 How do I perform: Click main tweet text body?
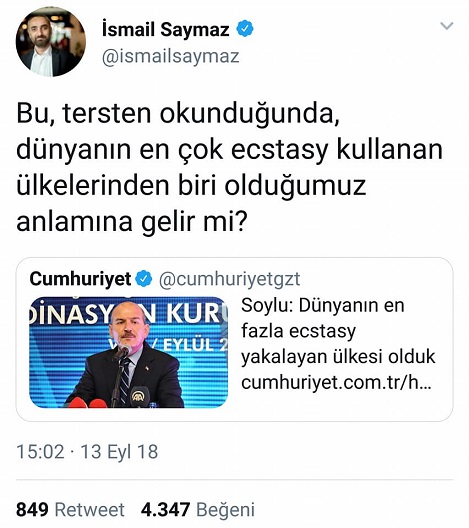pyautogui.click(x=229, y=168)
